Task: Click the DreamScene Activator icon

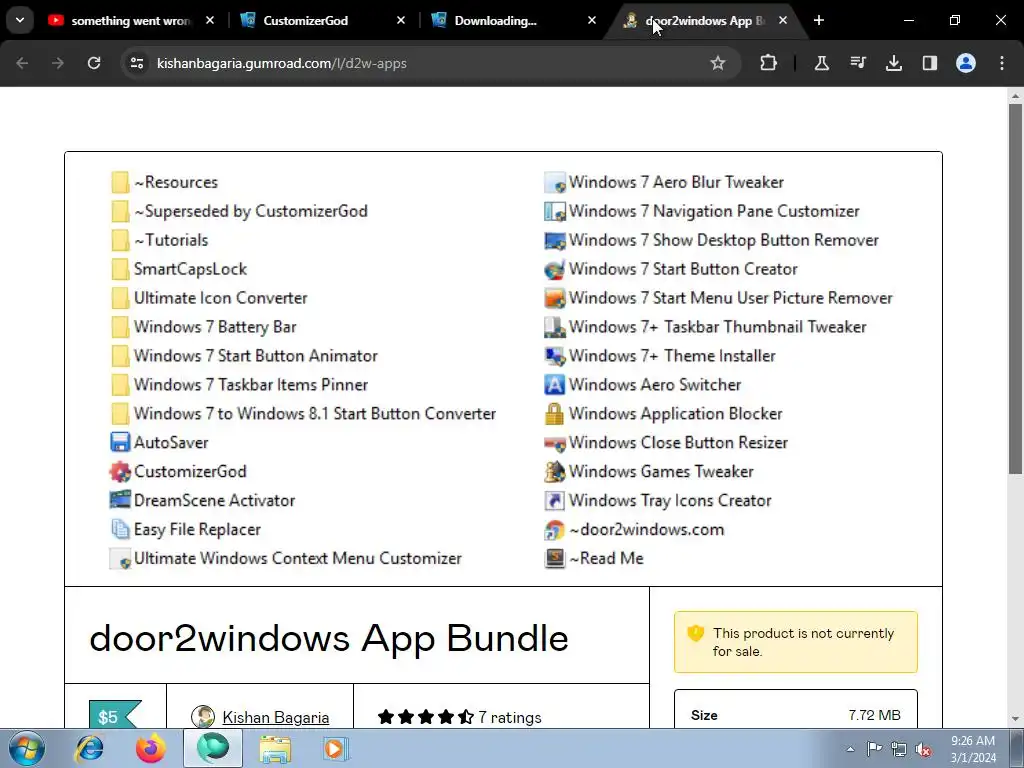Action: pos(120,500)
